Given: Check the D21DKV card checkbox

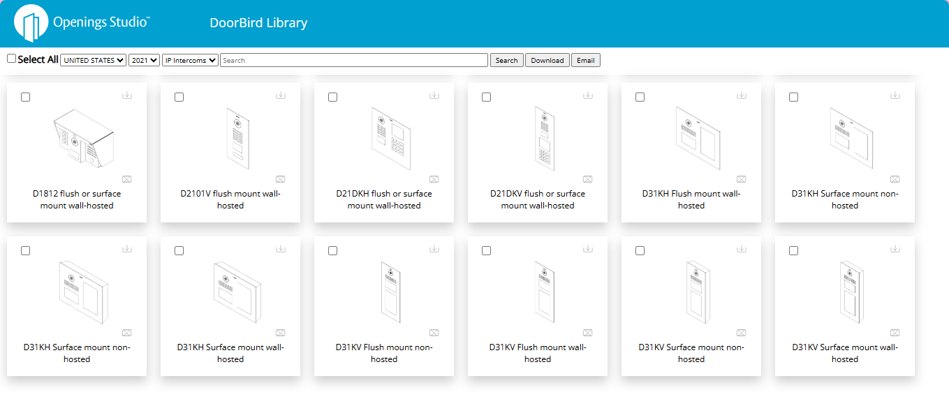Looking at the screenshot, I should coord(487,97).
